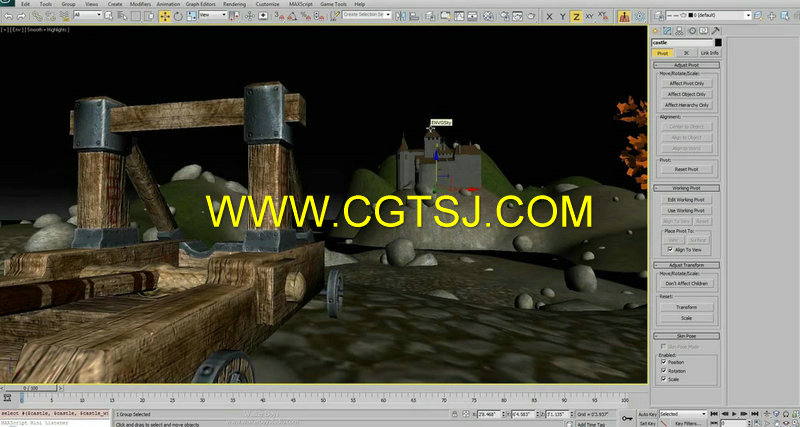Switch to the Link Info tab
The width and height of the screenshot is (800, 427).
[x=709, y=53]
